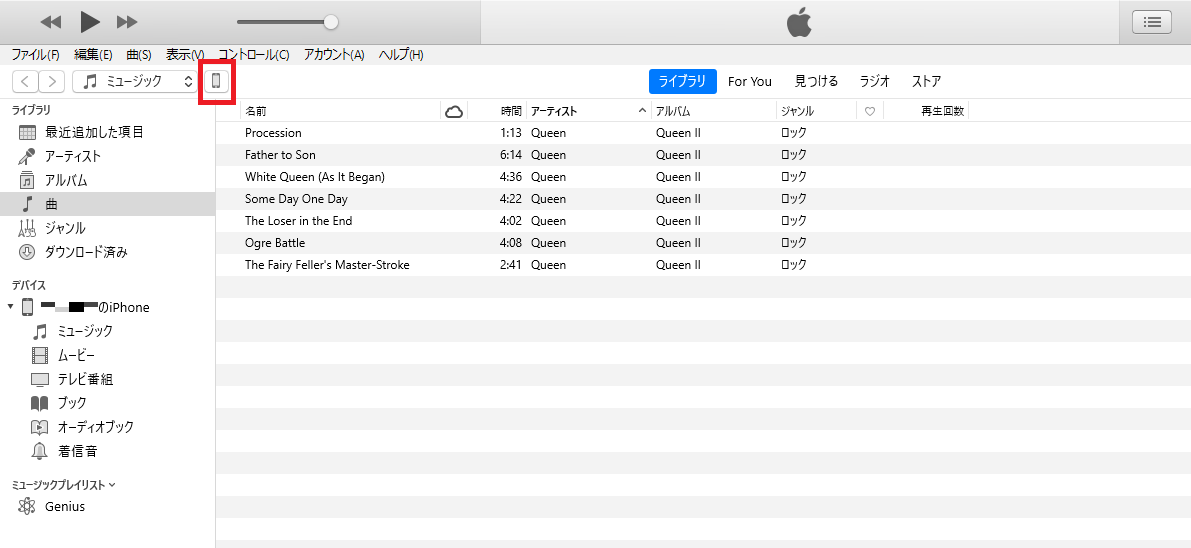Switch to the 見つける tab
Screen dimensions: 1191x548
tap(817, 81)
